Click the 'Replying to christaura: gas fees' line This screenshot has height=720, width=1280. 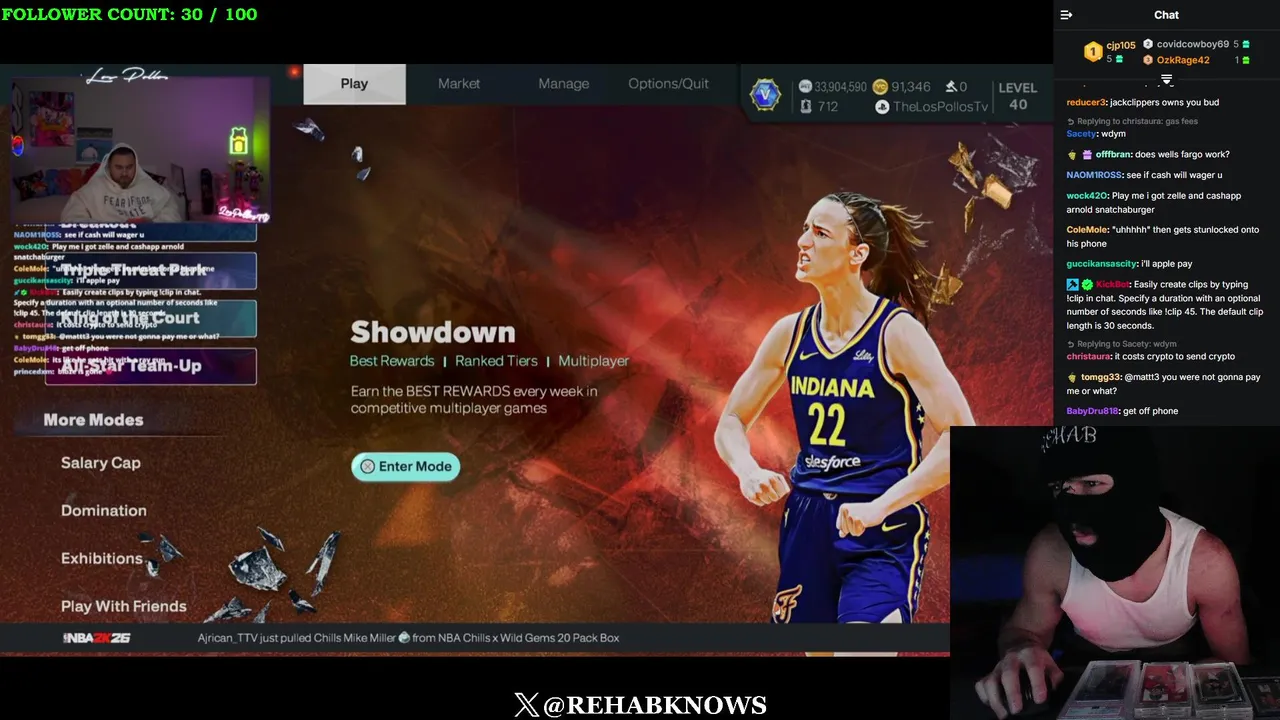click(x=1132, y=121)
